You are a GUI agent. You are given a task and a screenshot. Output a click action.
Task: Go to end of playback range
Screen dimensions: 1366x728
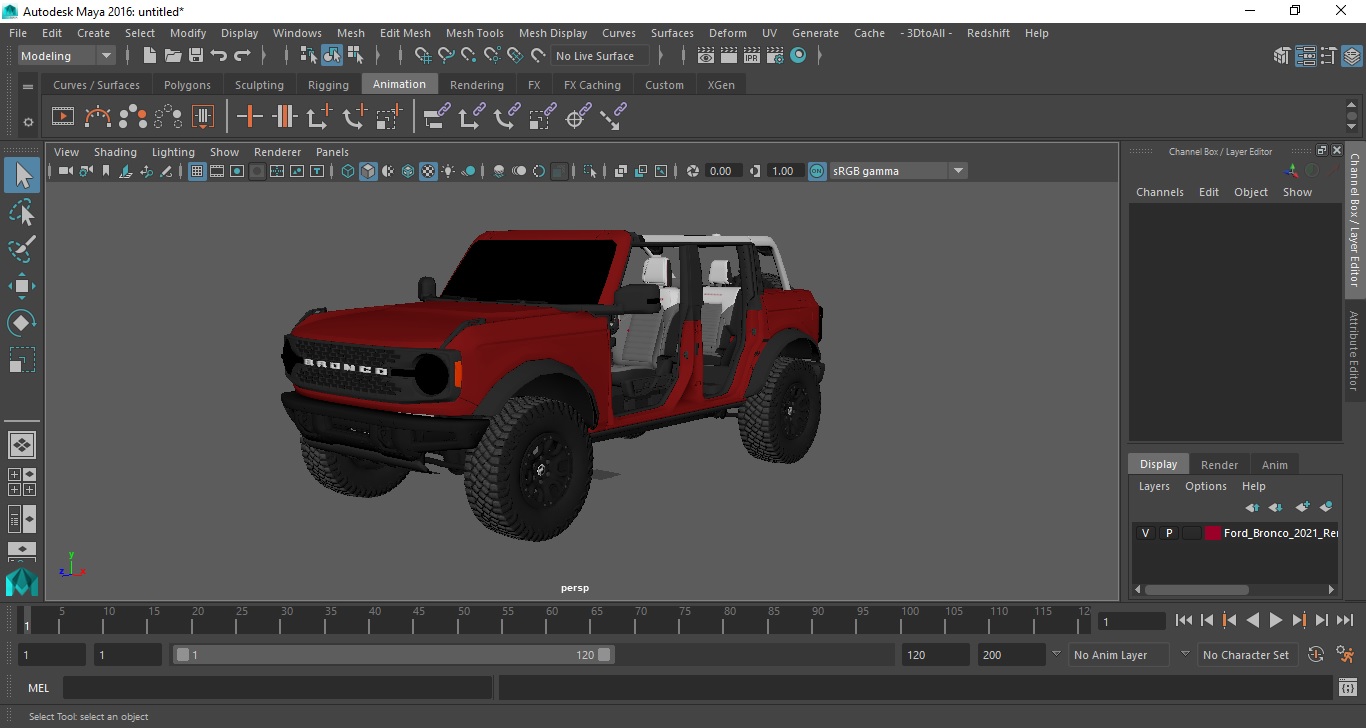click(1345, 620)
